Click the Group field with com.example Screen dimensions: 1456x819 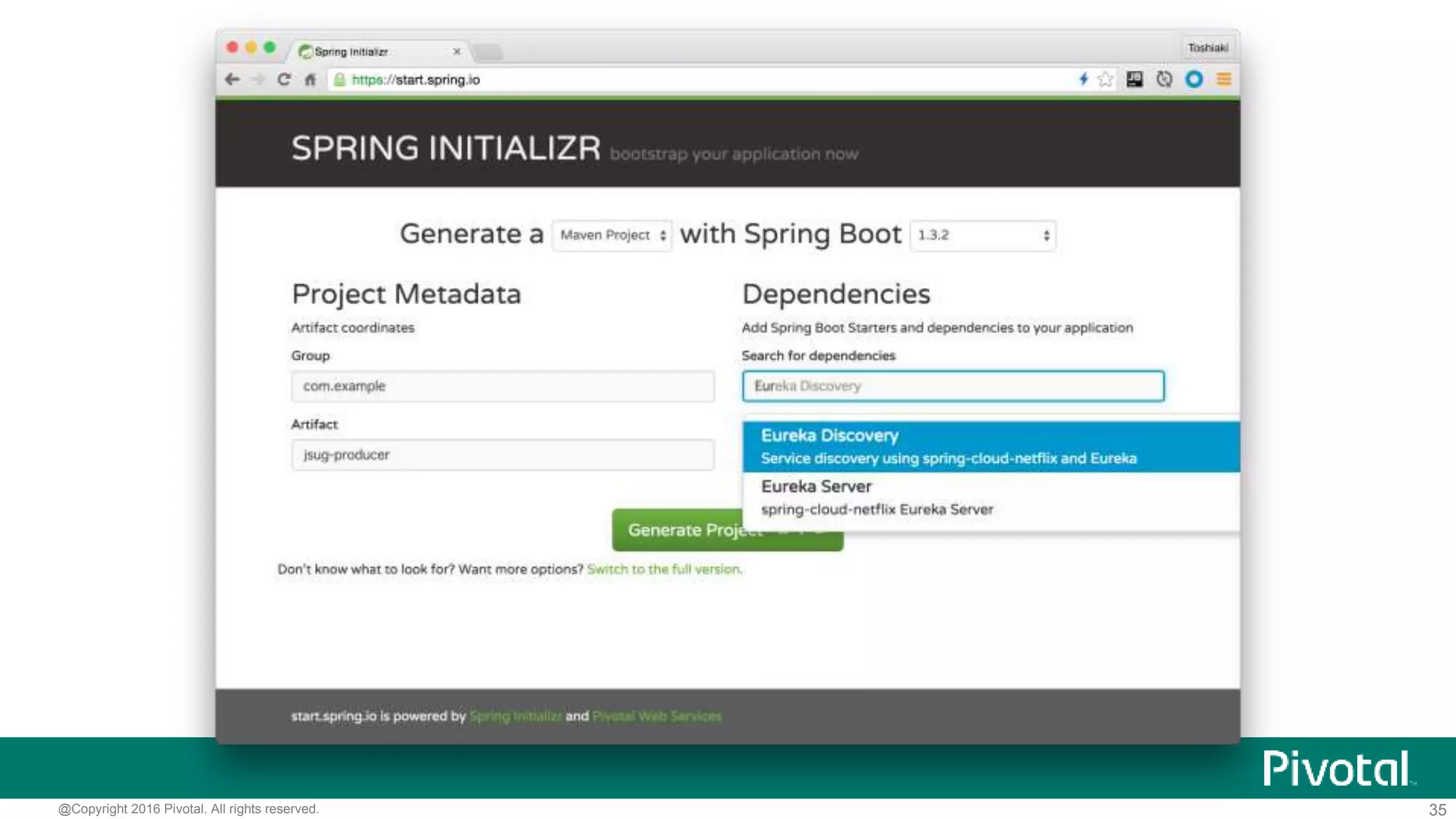point(502,386)
